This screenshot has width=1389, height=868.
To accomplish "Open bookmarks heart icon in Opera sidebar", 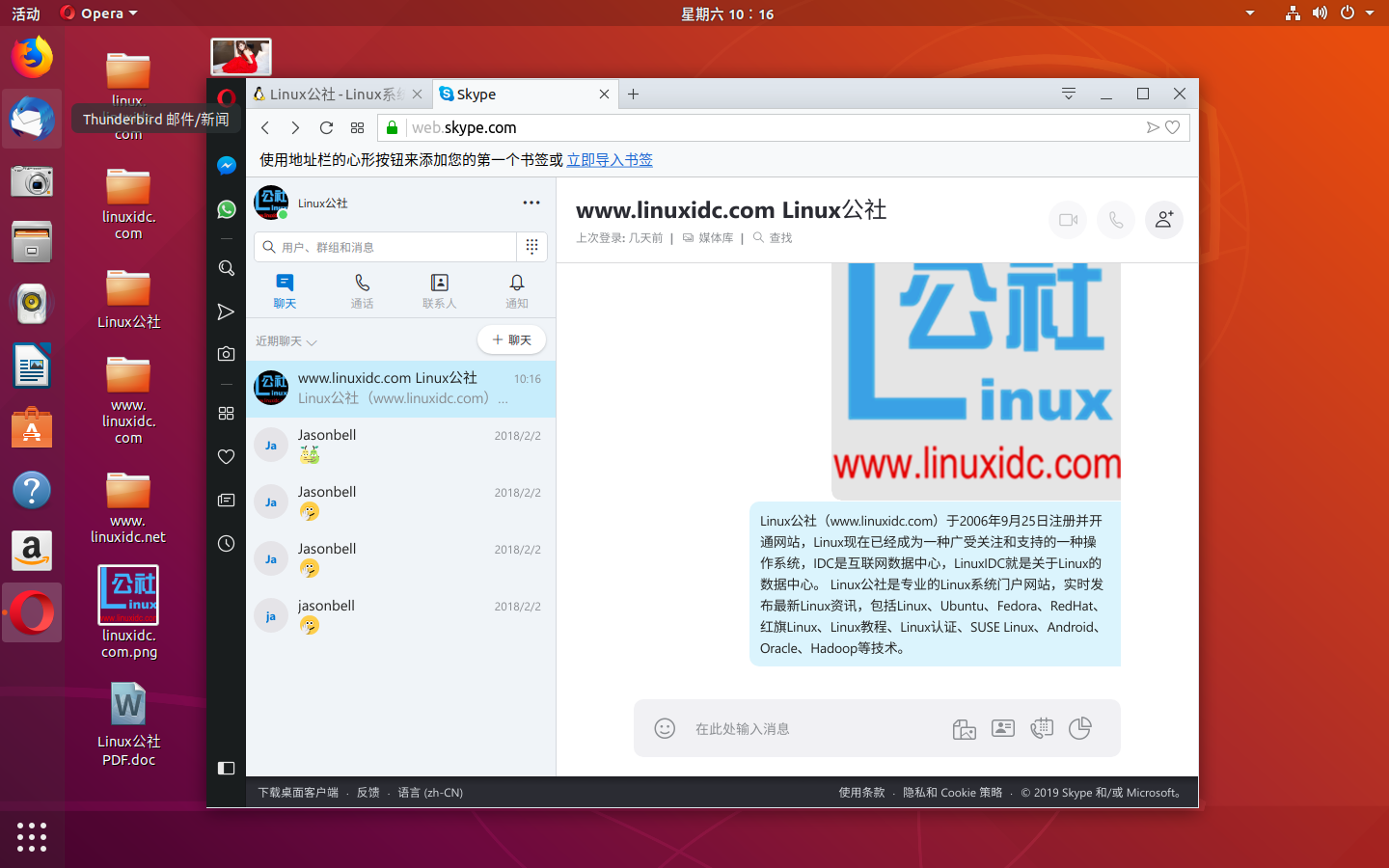I will (226, 456).
